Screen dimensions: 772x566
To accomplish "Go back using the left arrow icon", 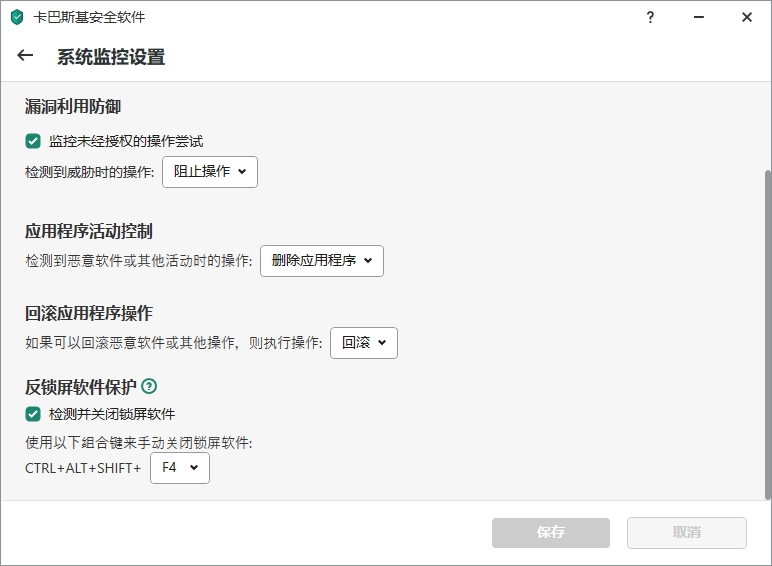I will pos(25,56).
